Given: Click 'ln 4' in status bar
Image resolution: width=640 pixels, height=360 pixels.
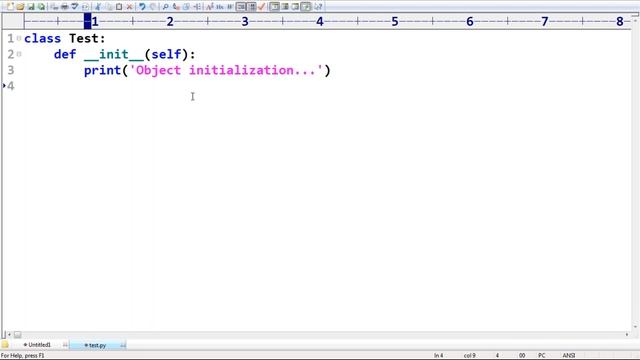Looking at the screenshot, I should pos(438,356).
